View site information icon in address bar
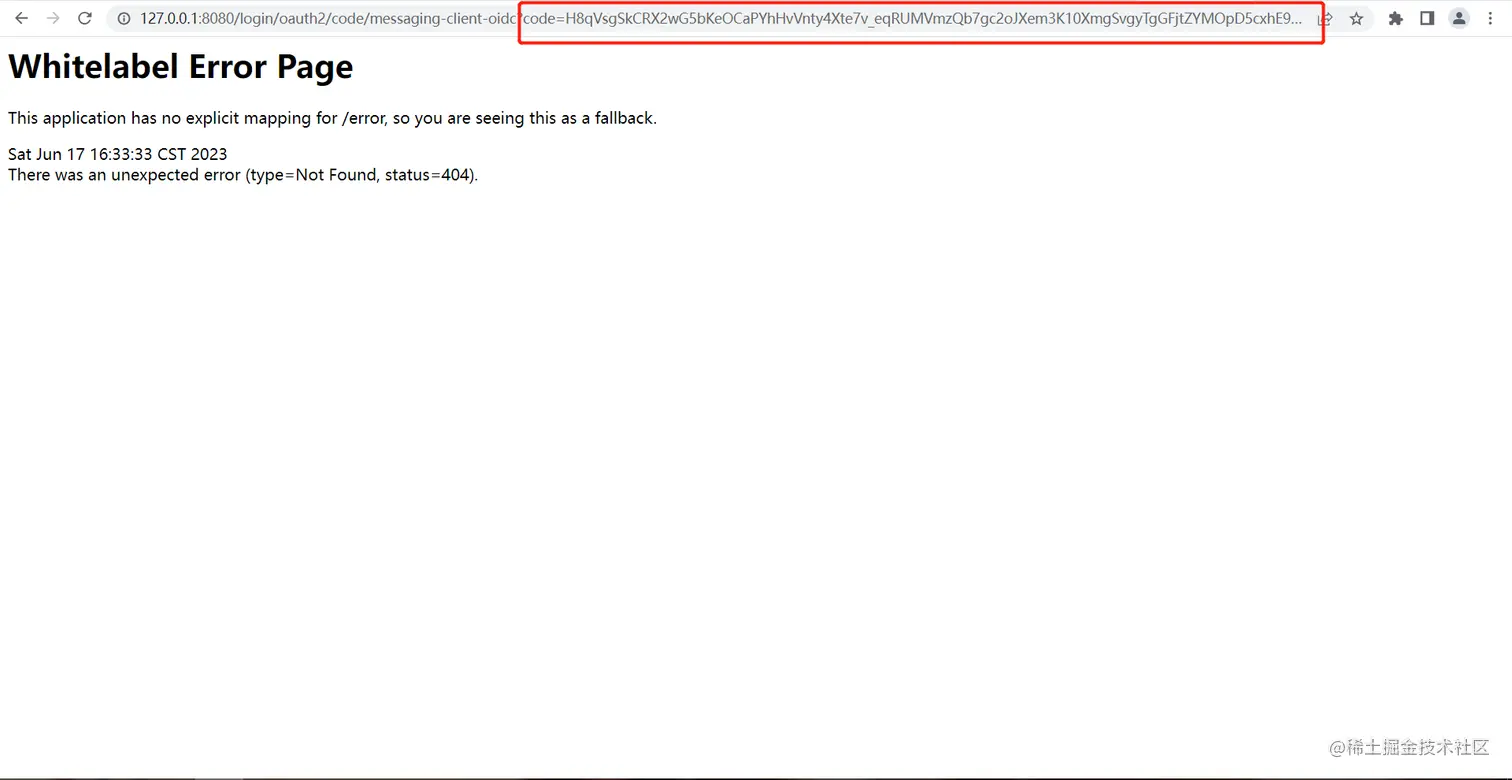The width and height of the screenshot is (1512, 780). click(x=122, y=18)
